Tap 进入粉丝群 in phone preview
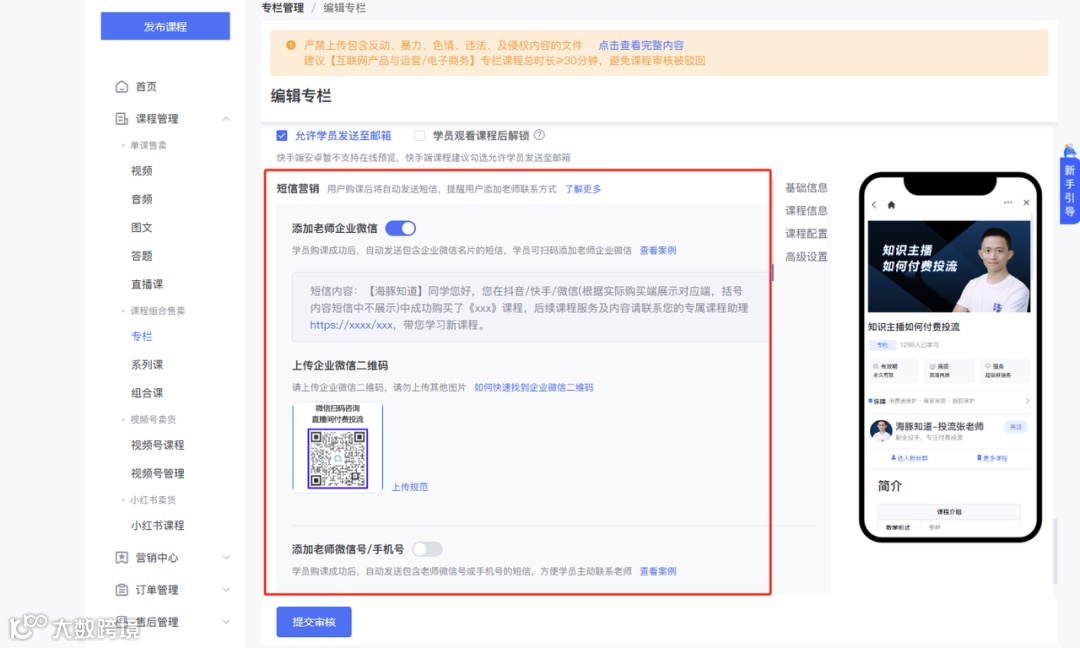1080x648 pixels. click(909, 458)
